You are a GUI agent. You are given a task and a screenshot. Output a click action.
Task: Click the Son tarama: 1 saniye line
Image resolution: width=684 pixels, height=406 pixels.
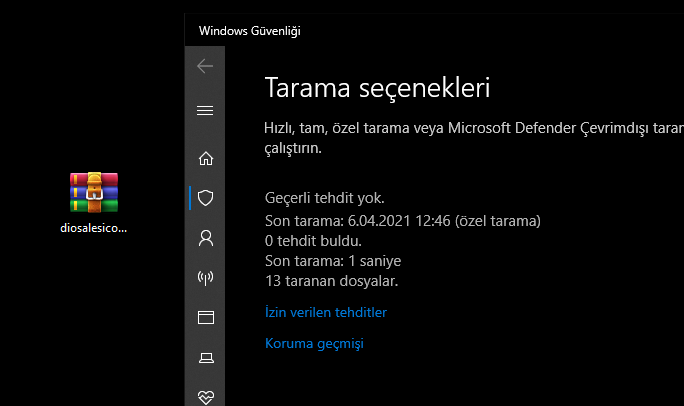pos(333,261)
